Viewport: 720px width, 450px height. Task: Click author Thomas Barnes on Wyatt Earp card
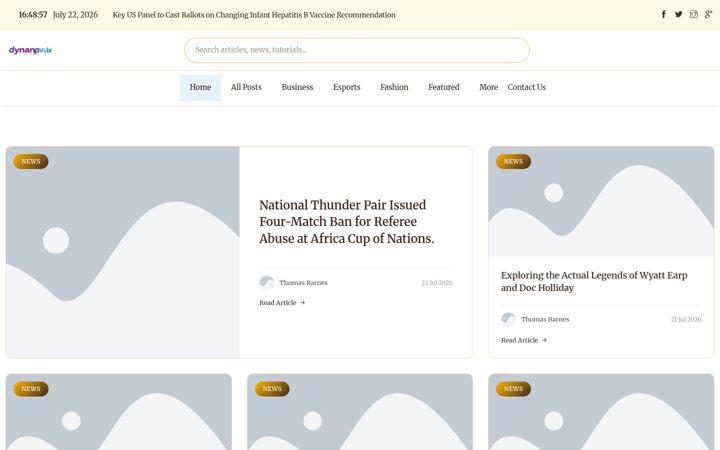click(545, 319)
